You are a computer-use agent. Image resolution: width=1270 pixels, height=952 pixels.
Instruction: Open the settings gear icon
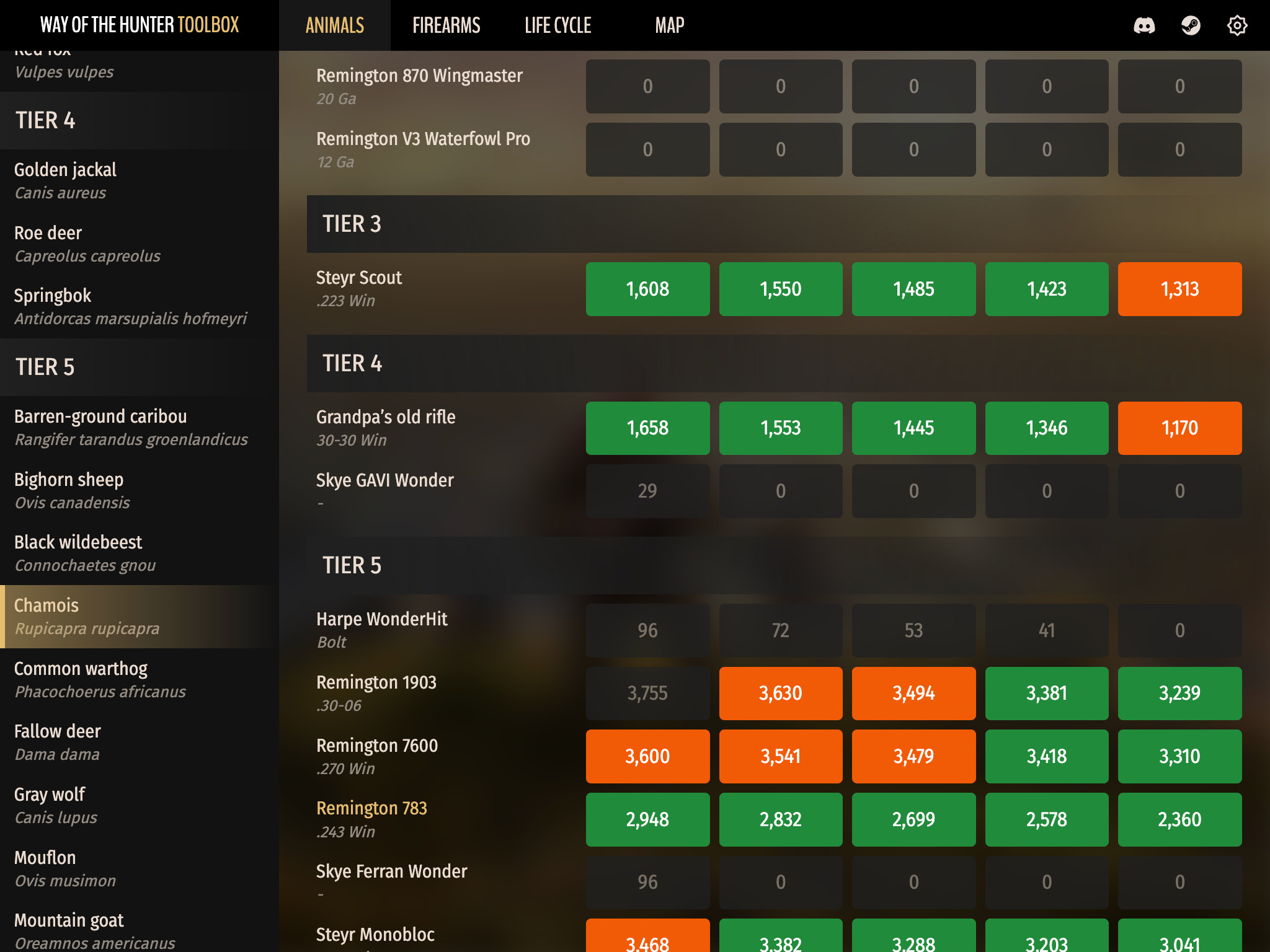[1237, 25]
